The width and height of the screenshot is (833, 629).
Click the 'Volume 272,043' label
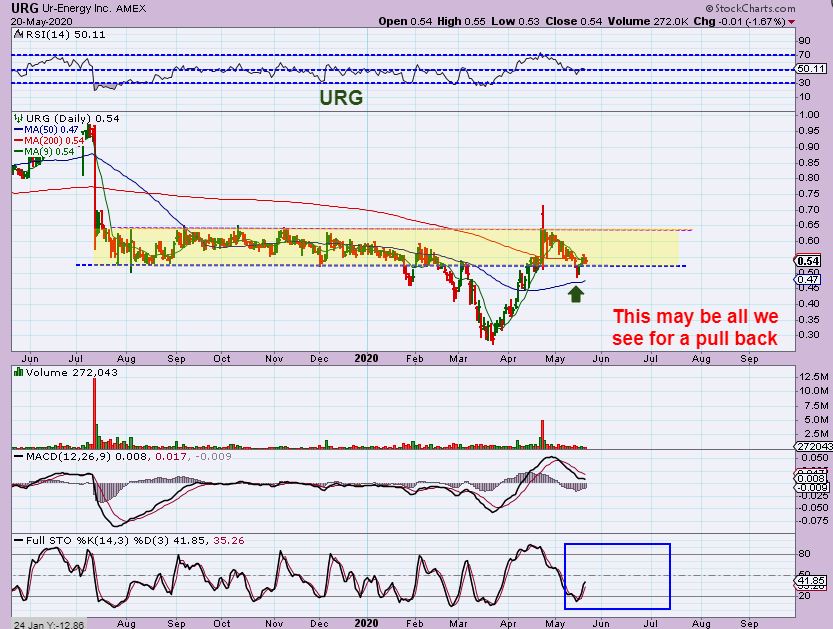click(72, 372)
